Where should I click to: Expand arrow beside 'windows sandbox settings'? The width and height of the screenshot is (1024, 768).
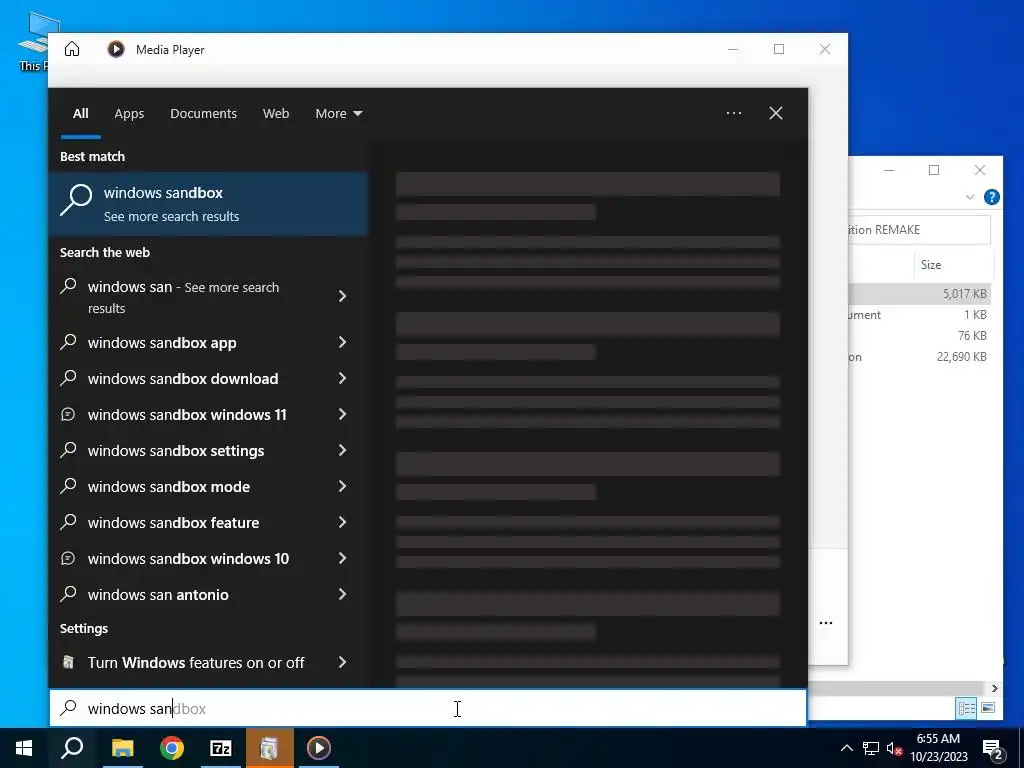(x=342, y=451)
